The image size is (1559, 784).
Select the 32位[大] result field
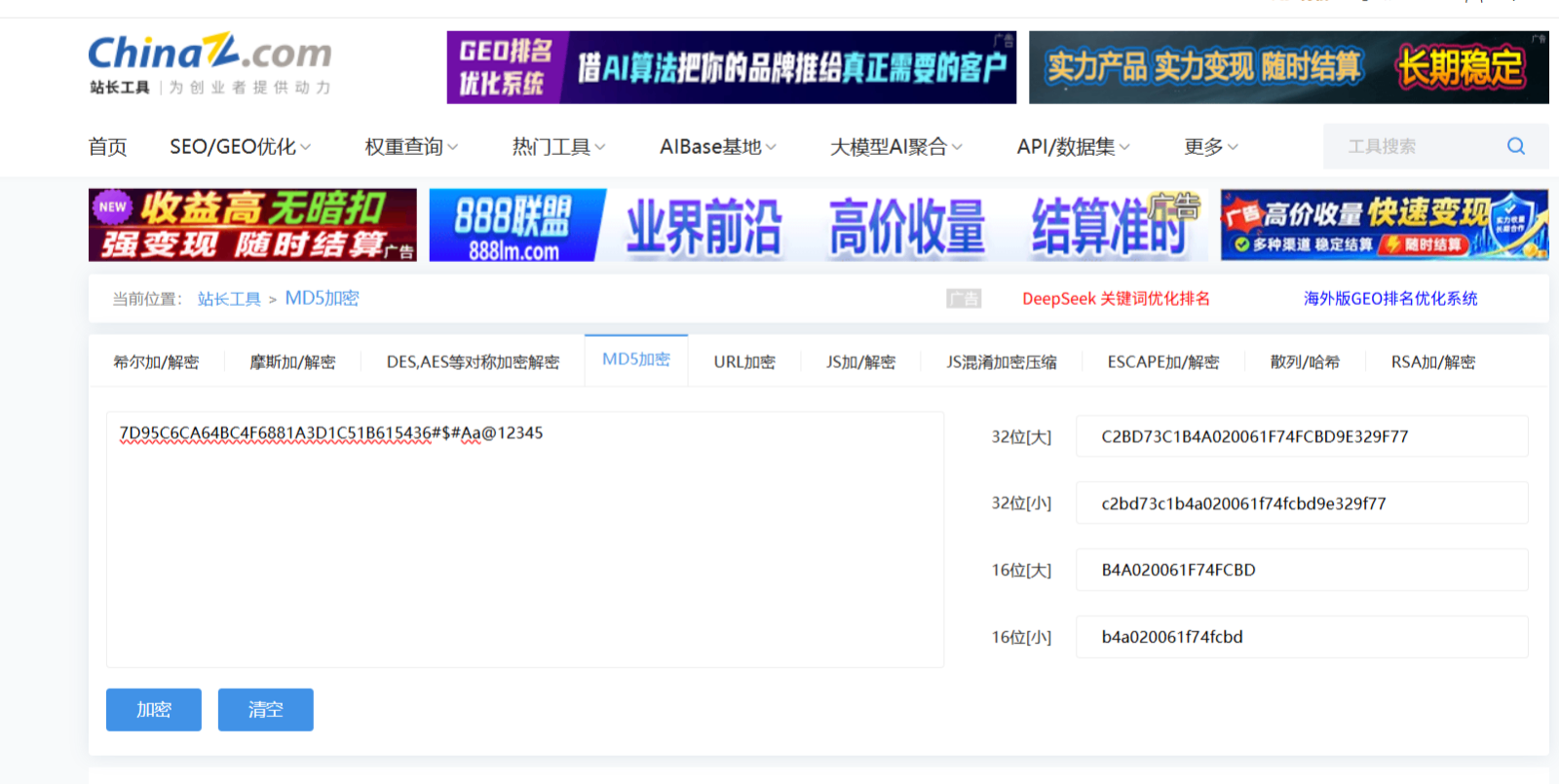coord(1302,436)
